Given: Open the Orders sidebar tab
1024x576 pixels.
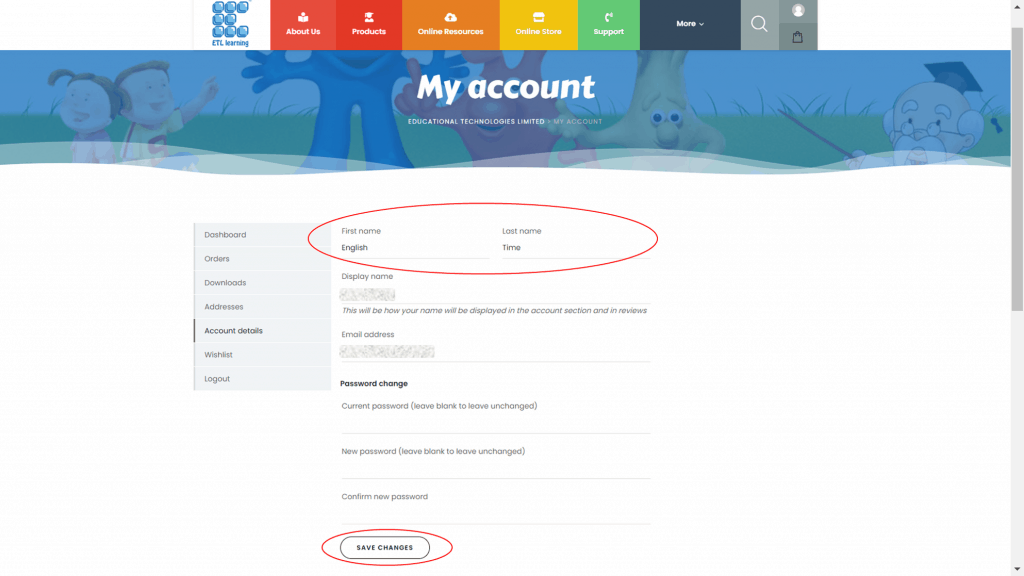Looking at the screenshot, I should tap(217, 259).
